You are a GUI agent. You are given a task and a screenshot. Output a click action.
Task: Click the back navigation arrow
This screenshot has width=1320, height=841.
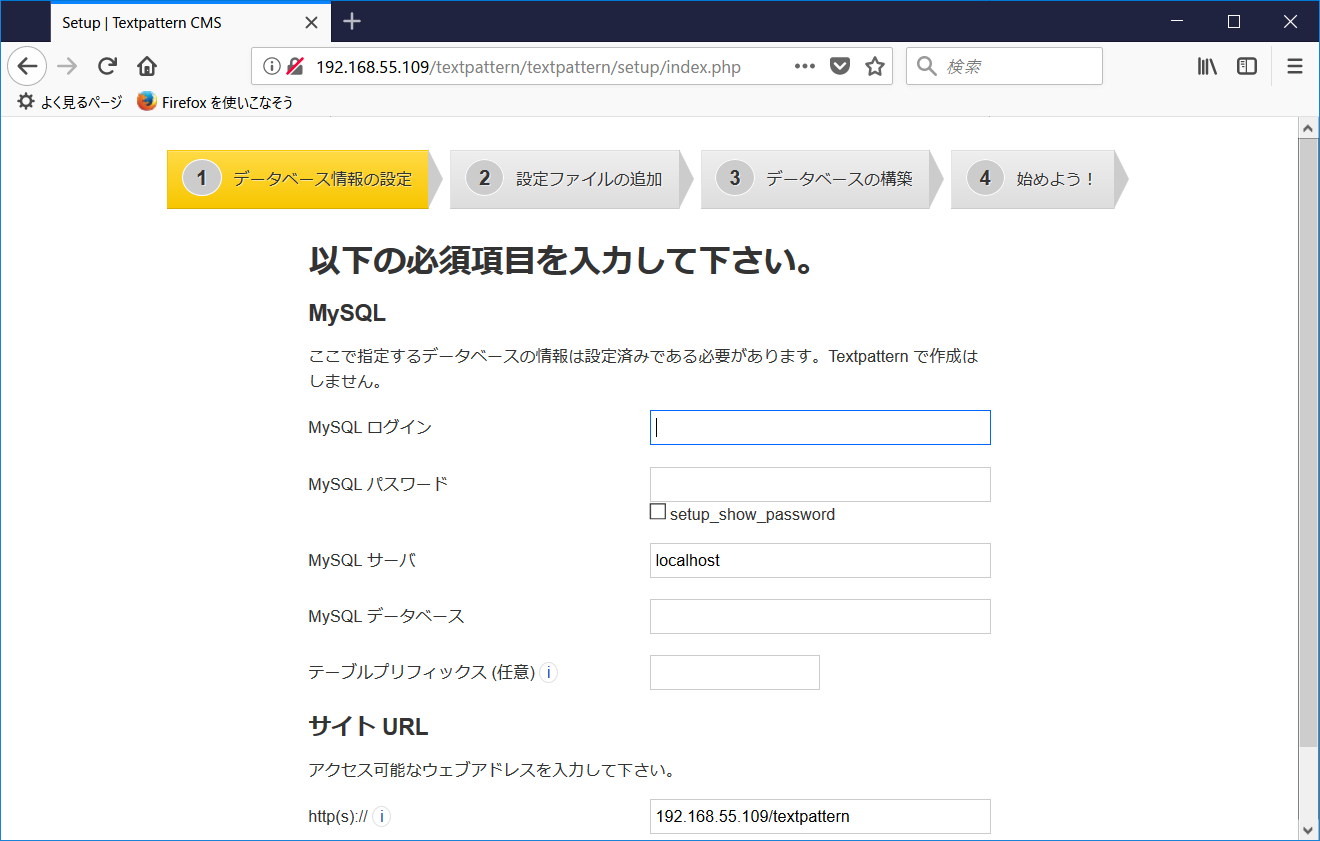[x=26, y=66]
